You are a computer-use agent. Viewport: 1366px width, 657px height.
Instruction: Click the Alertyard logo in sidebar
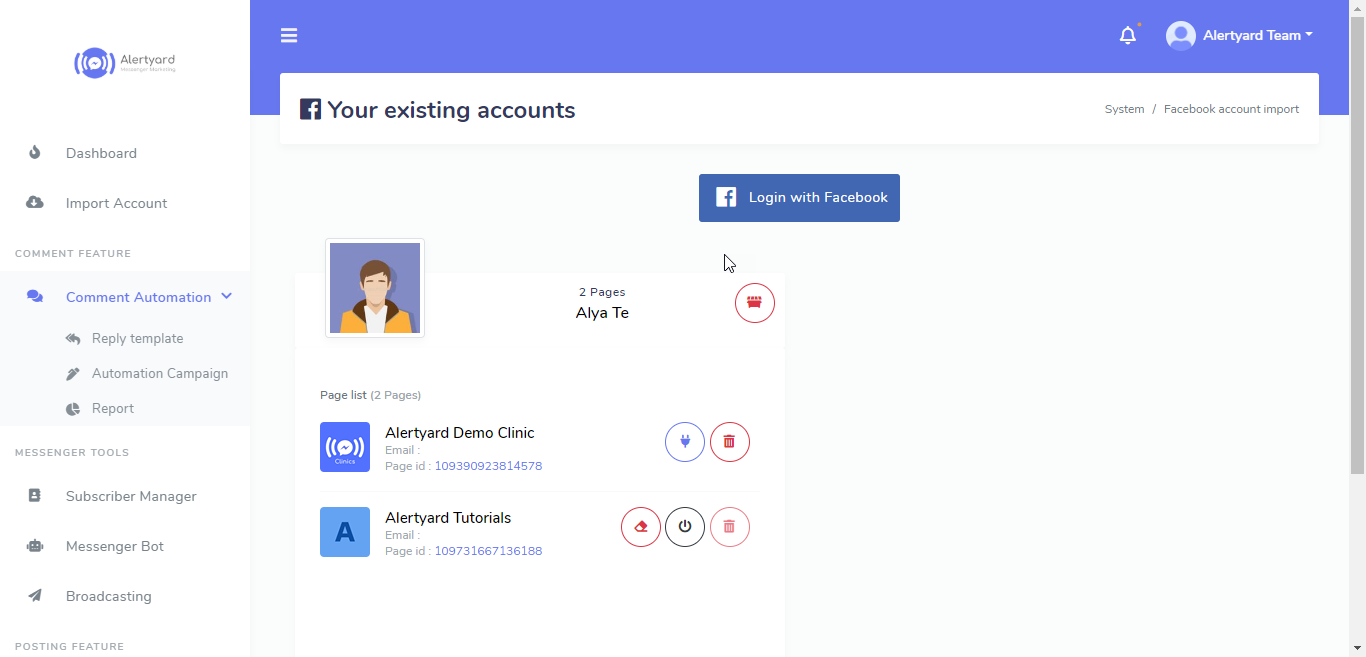pos(125,63)
